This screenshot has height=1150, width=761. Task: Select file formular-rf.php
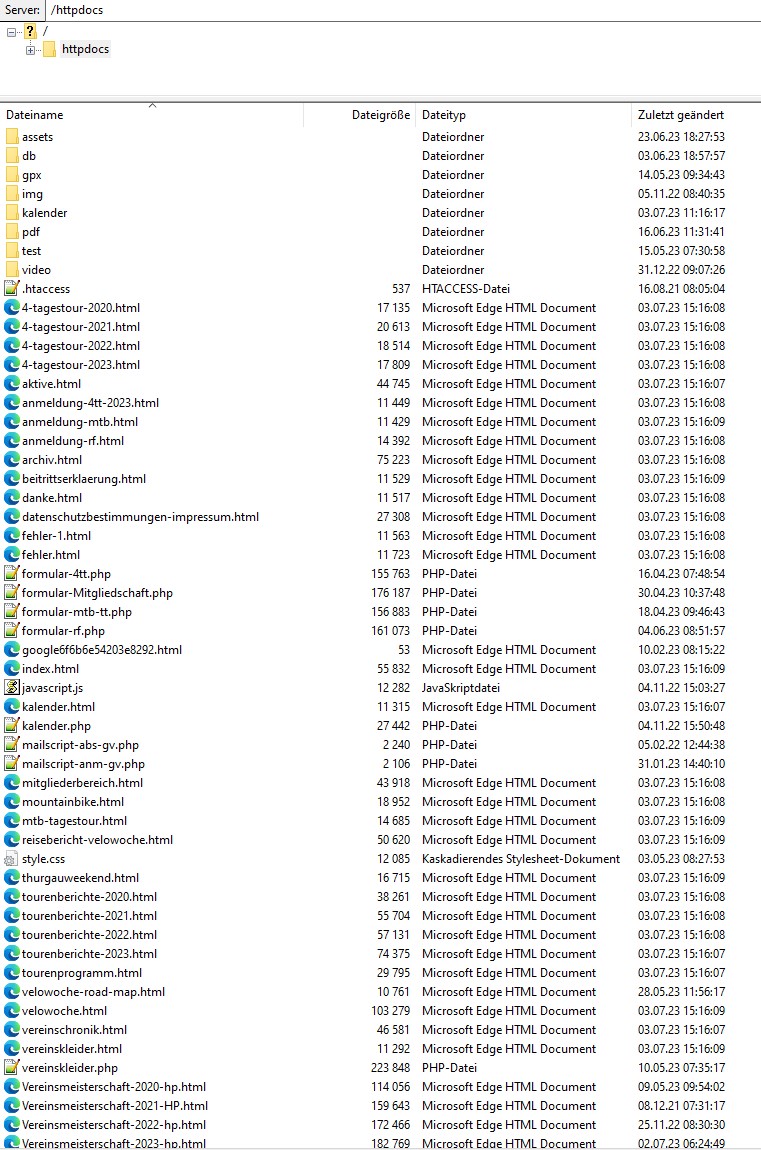pyautogui.click(x=63, y=631)
